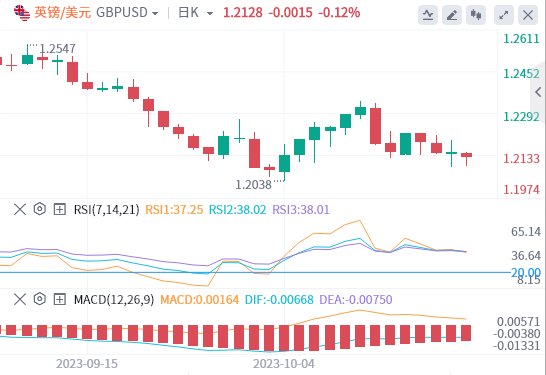Click the MACD(12,26,9) label
Image resolution: width=546 pixels, height=375 pixels.
(114, 299)
